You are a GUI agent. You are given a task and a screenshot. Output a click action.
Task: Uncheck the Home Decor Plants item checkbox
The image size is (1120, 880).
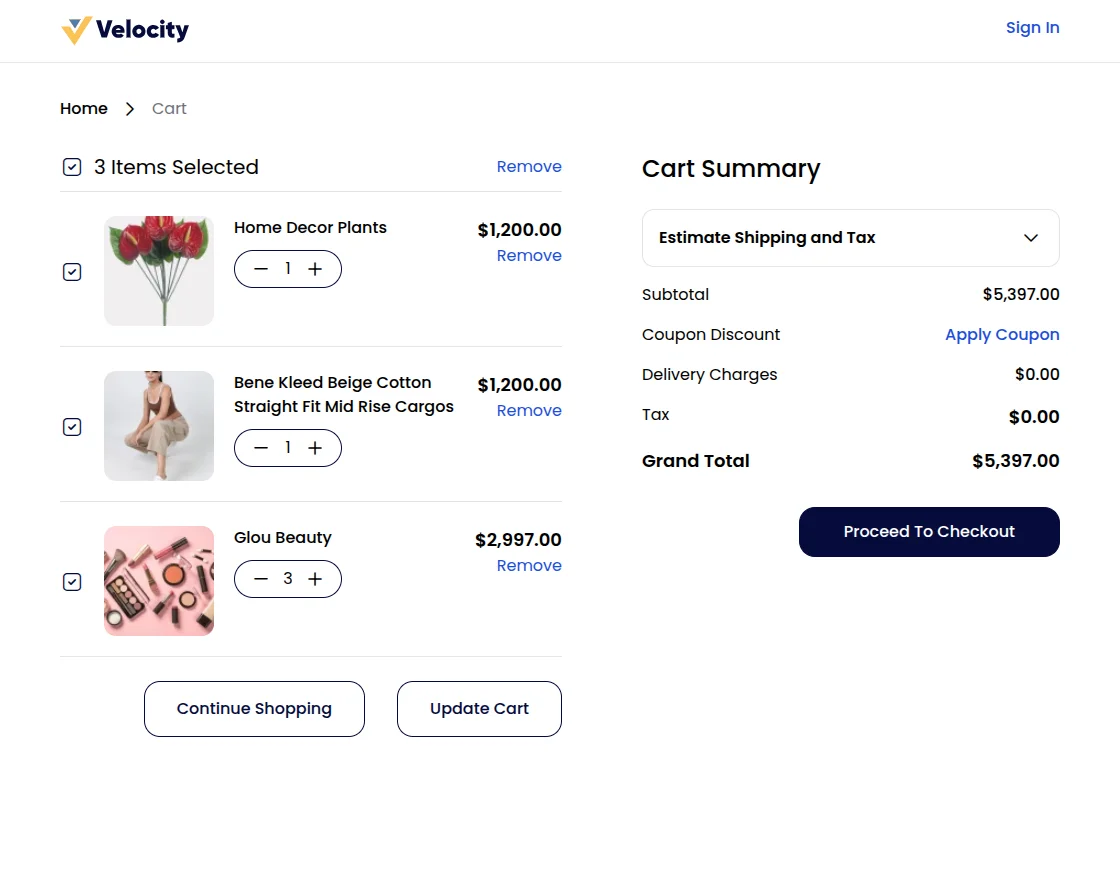tap(72, 272)
